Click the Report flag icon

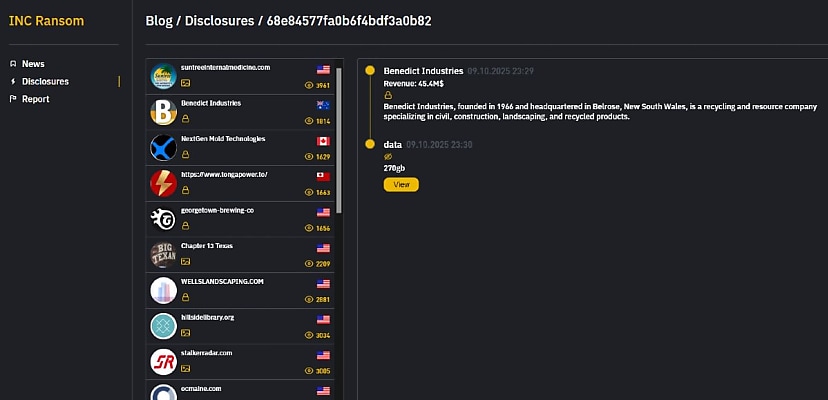coord(13,99)
